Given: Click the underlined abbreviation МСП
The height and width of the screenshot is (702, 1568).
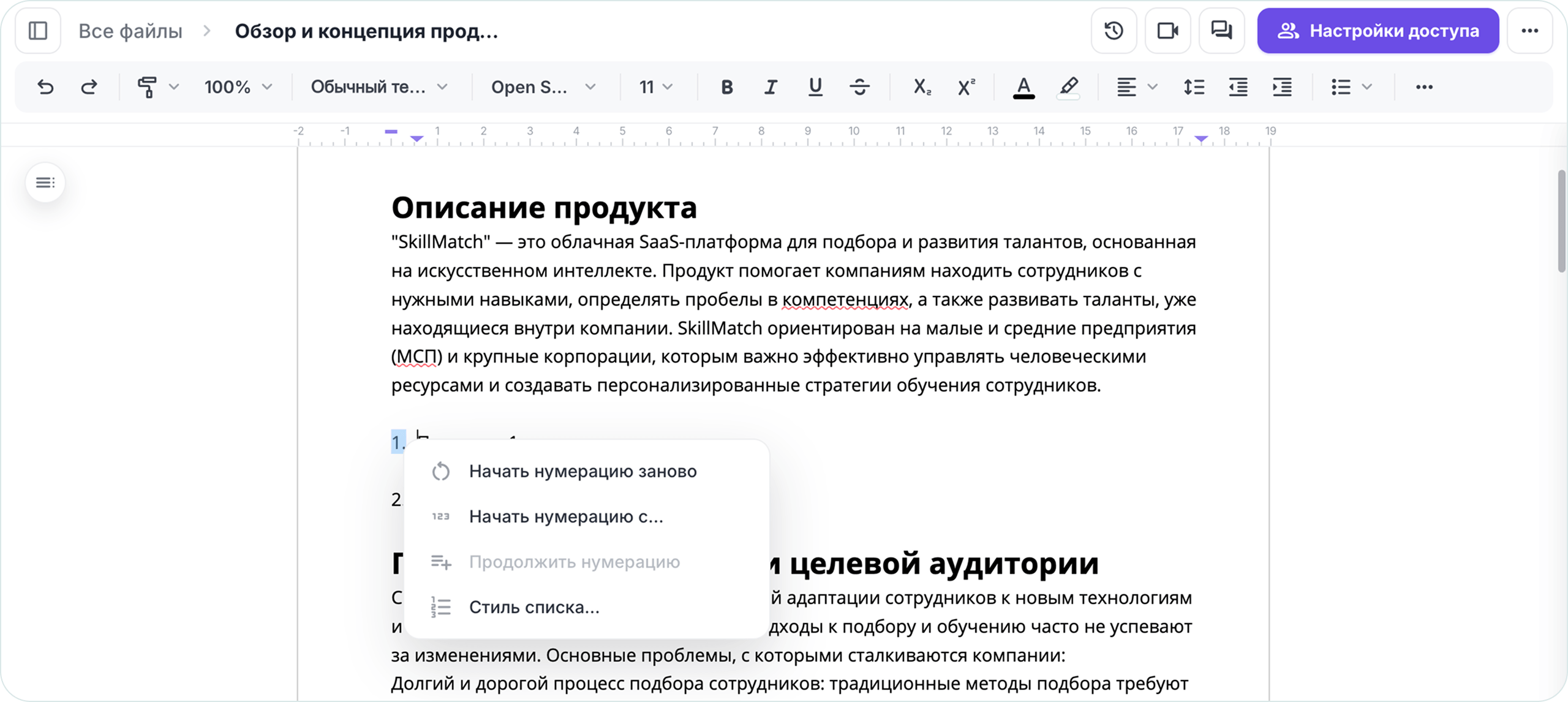Looking at the screenshot, I should point(417,357).
